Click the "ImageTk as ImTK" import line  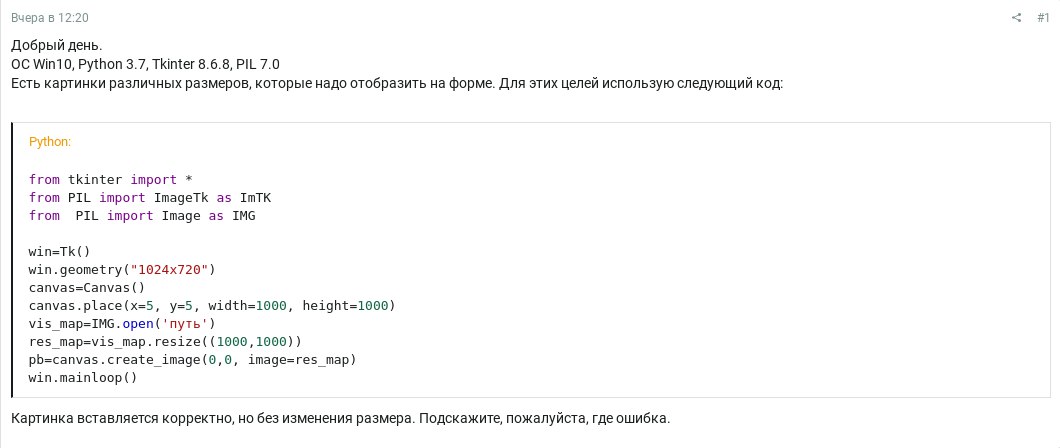point(150,198)
